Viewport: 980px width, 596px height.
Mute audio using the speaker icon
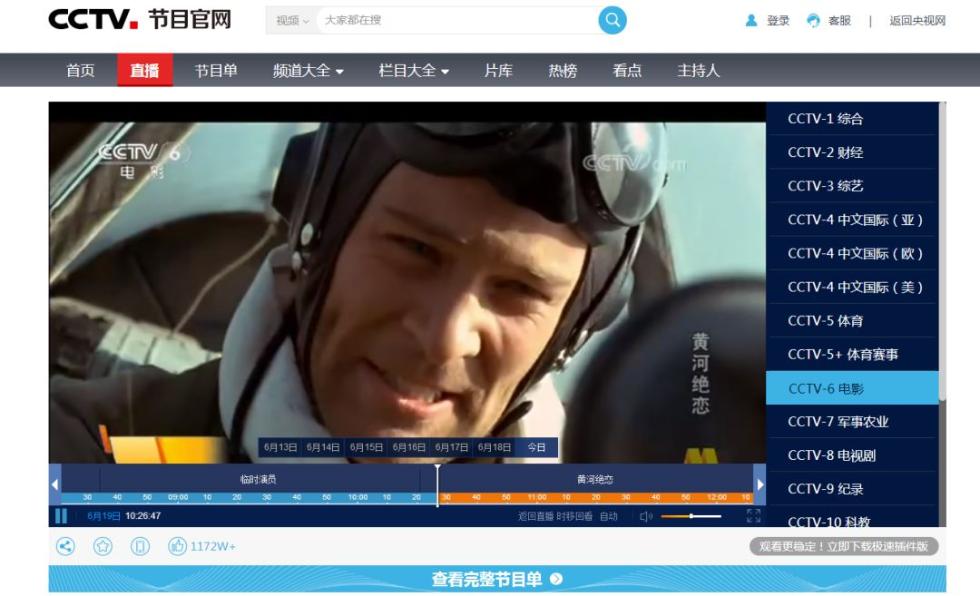point(645,517)
